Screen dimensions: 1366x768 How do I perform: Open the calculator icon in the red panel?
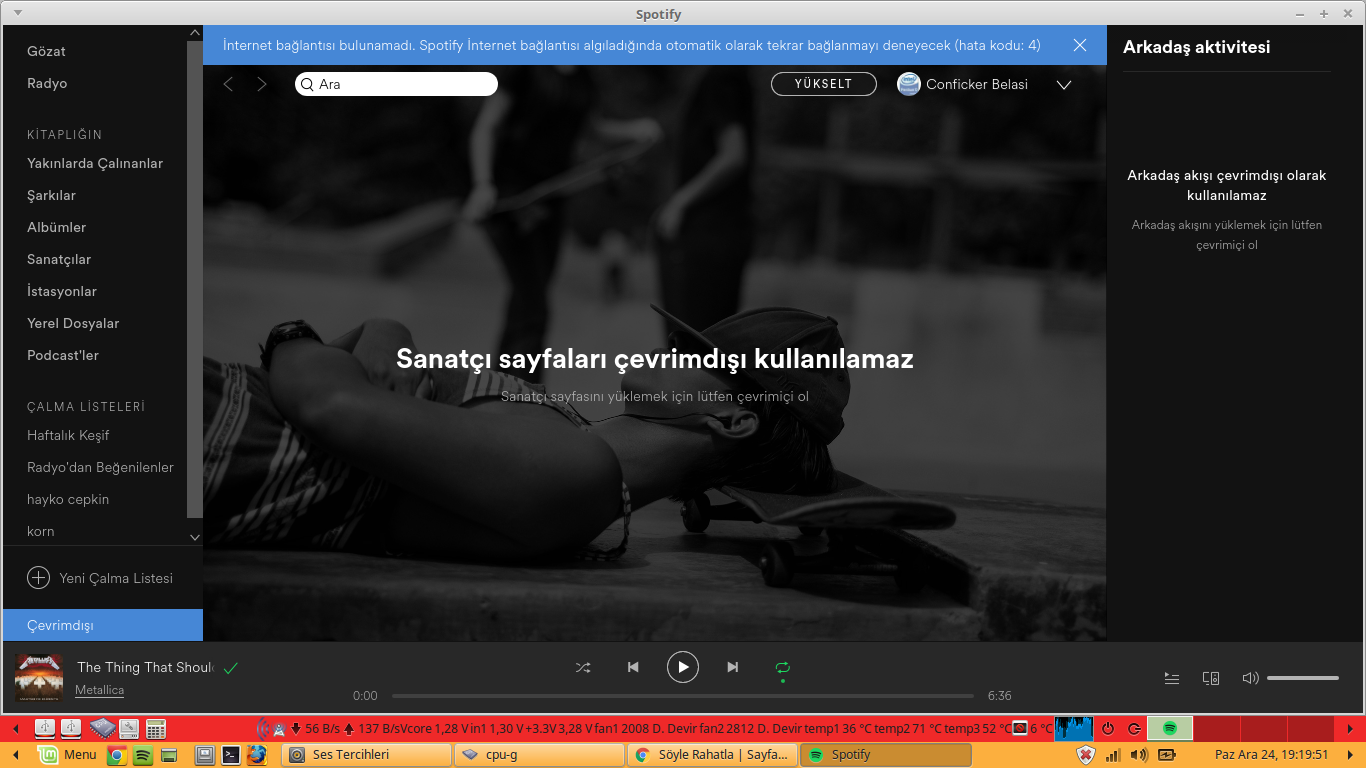pyautogui.click(x=156, y=728)
